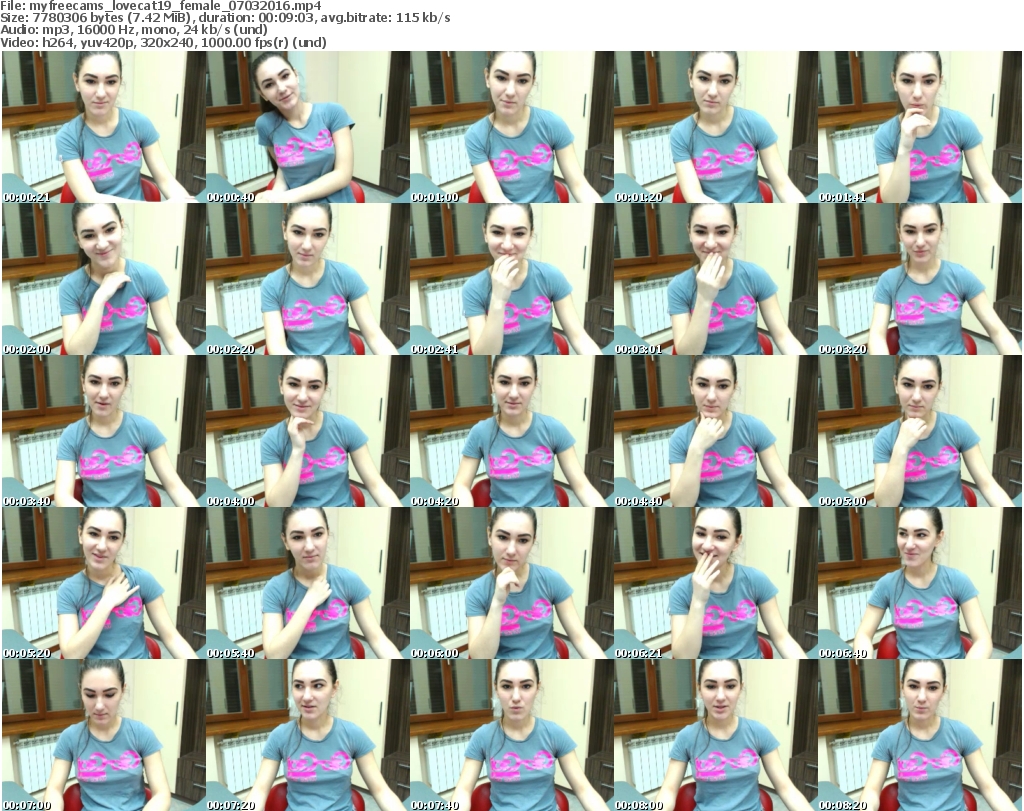
Task: Open the frame at 00:01:20
Action: (x=716, y=127)
